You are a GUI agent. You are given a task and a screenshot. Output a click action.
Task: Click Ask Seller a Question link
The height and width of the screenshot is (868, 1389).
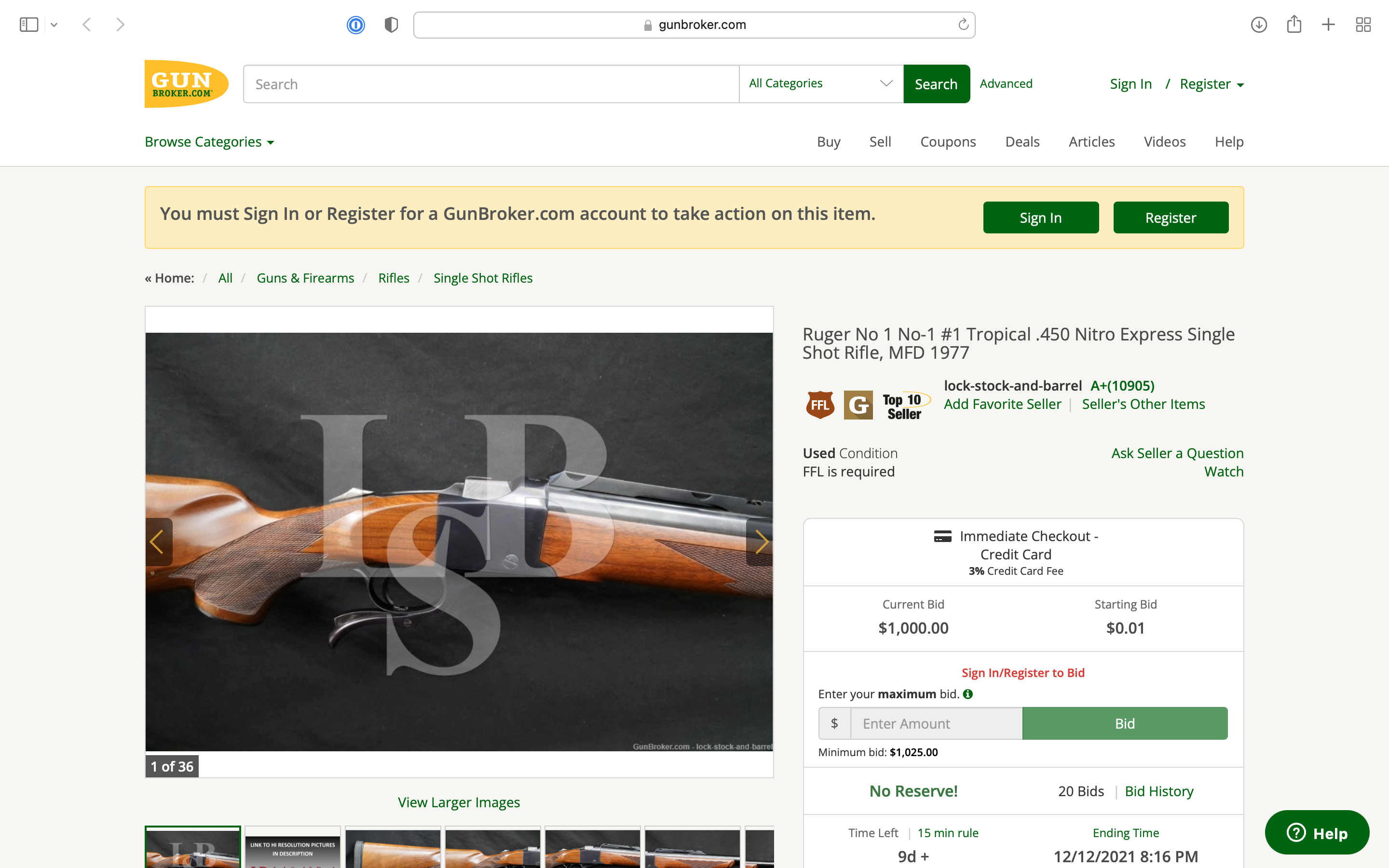(x=1177, y=453)
